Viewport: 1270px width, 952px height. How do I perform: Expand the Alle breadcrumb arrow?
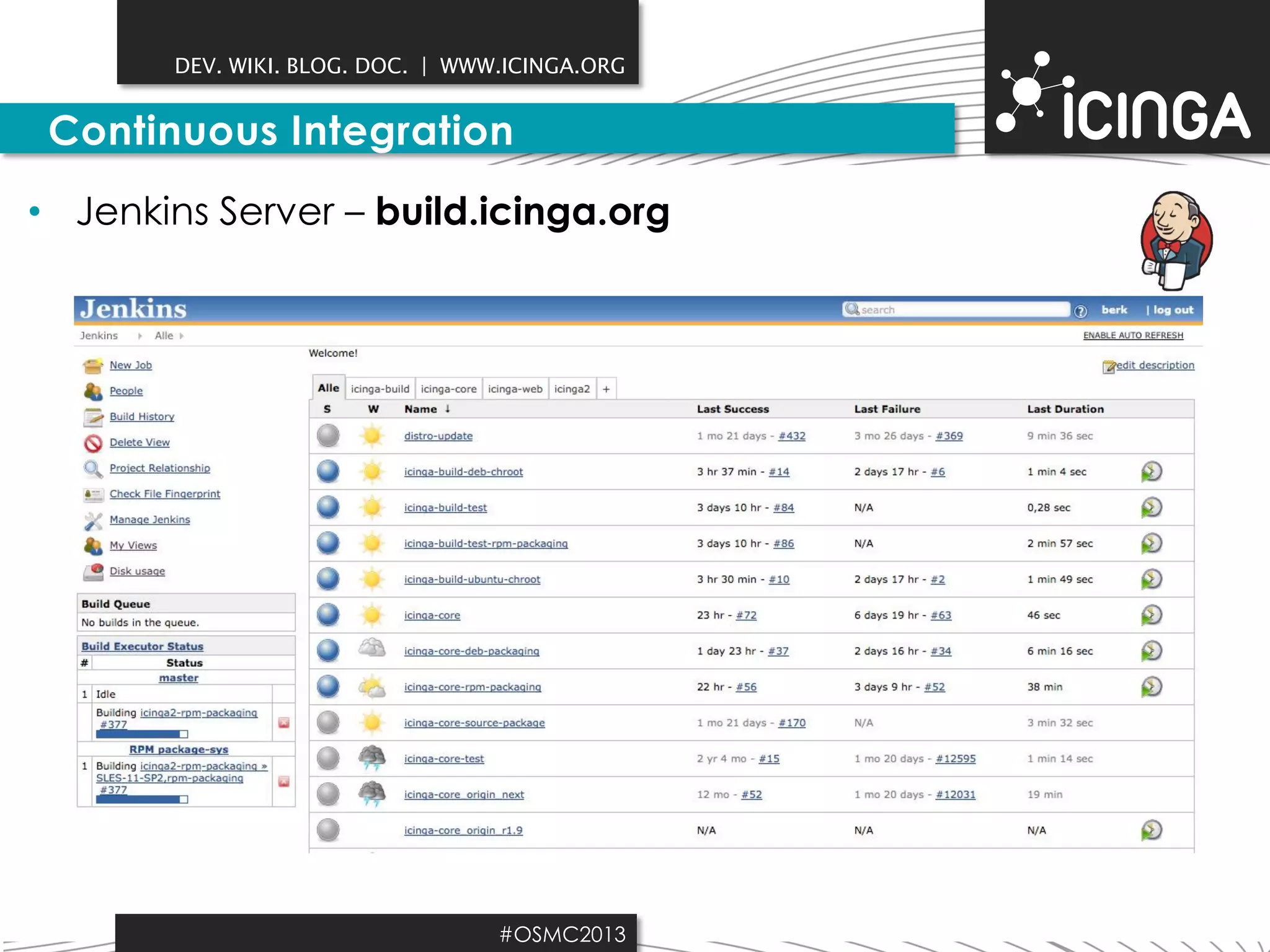tap(181, 336)
